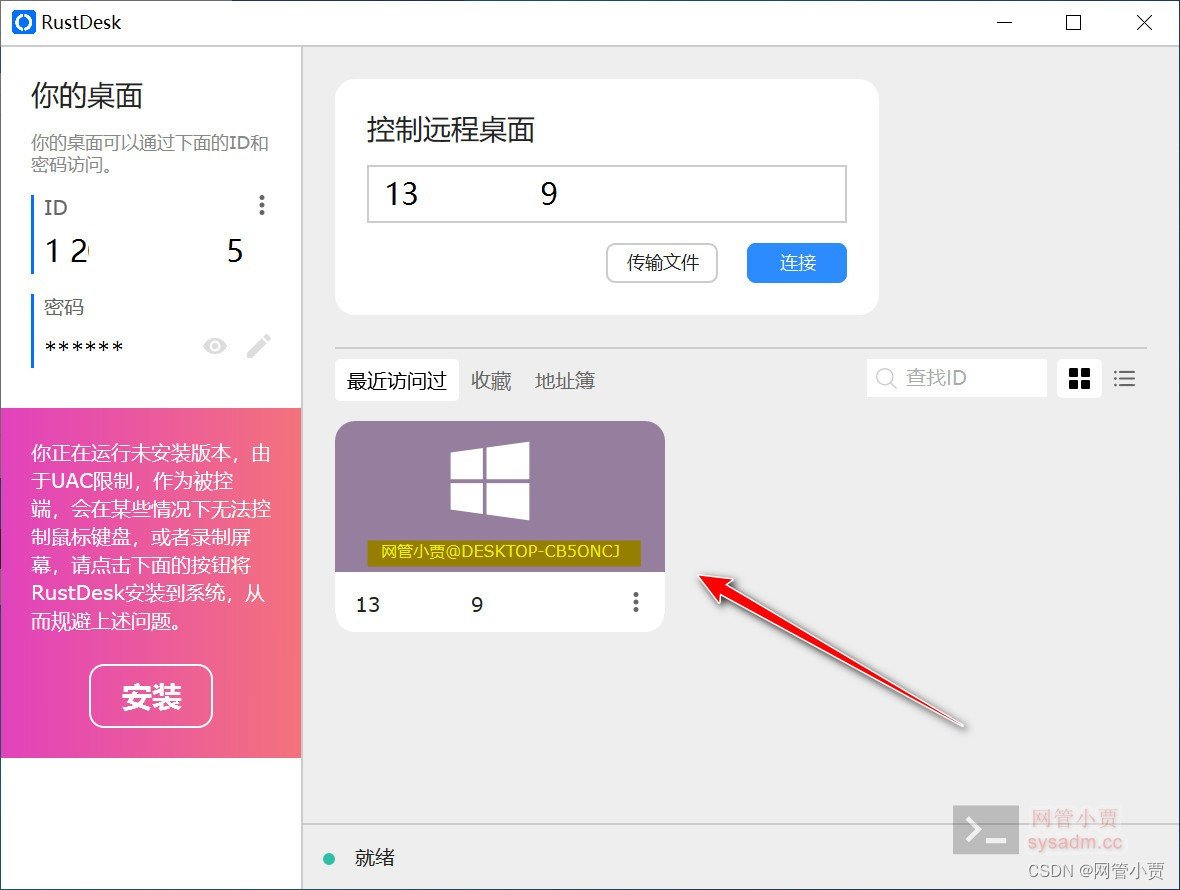This screenshot has width=1180, height=890.
Task: Click the search magnifier icon
Action: click(x=886, y=378)
